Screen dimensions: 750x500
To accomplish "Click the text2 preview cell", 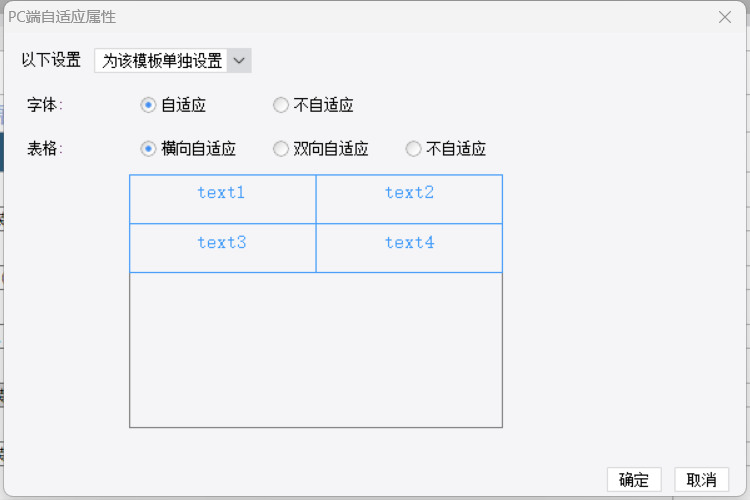I will (x=409, y=199).
